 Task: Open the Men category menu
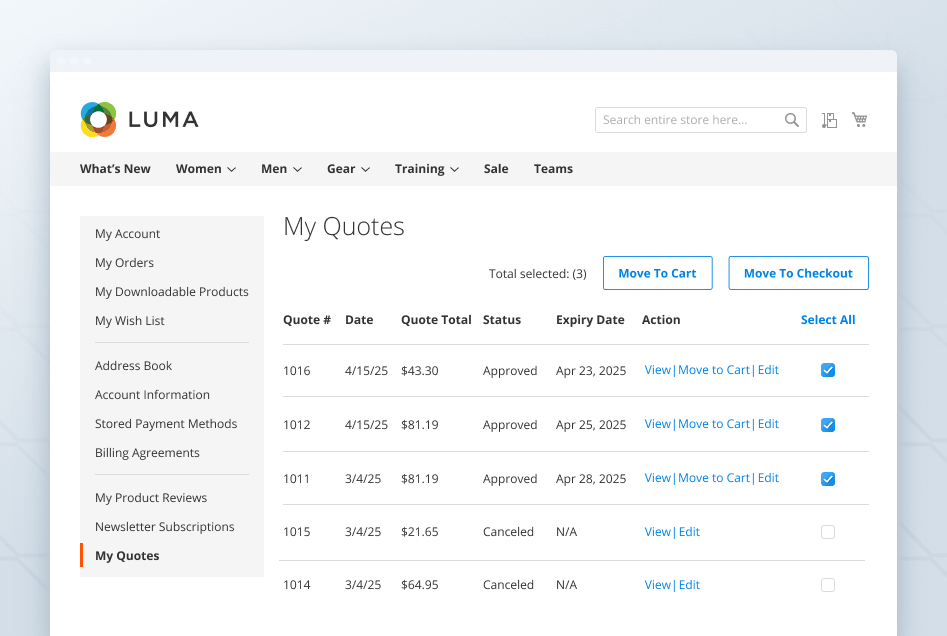pos(281,168)
